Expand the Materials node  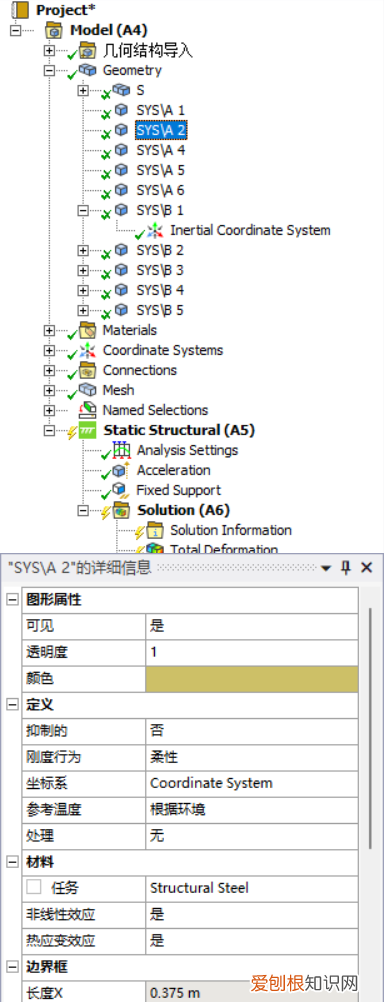click(x=49, y=330)
